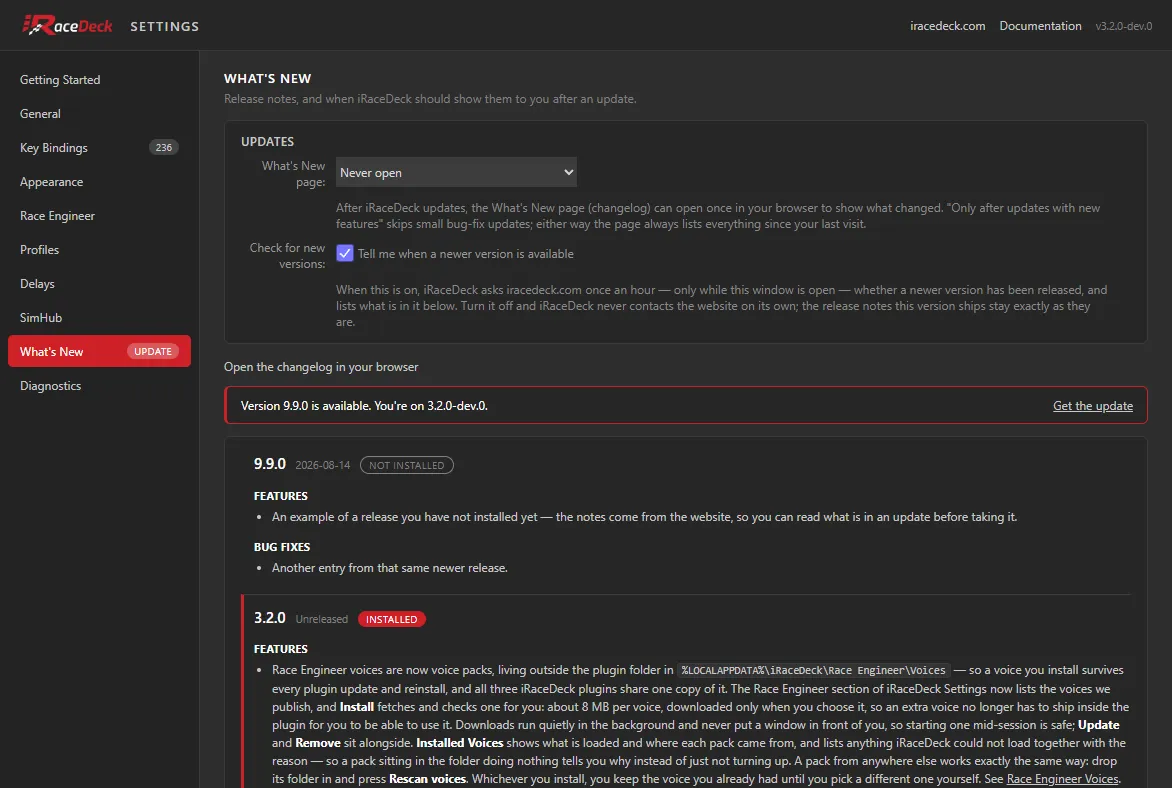
Task: Toggle 'Tell me when a newer version' checkbox
Action: [345, 253]
